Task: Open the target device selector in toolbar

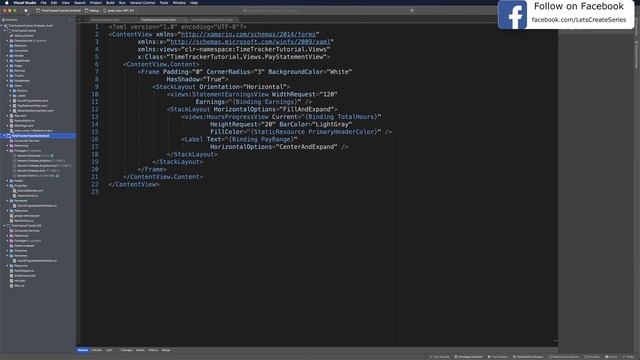Action: pyautogui.click(x=119, y=11)
